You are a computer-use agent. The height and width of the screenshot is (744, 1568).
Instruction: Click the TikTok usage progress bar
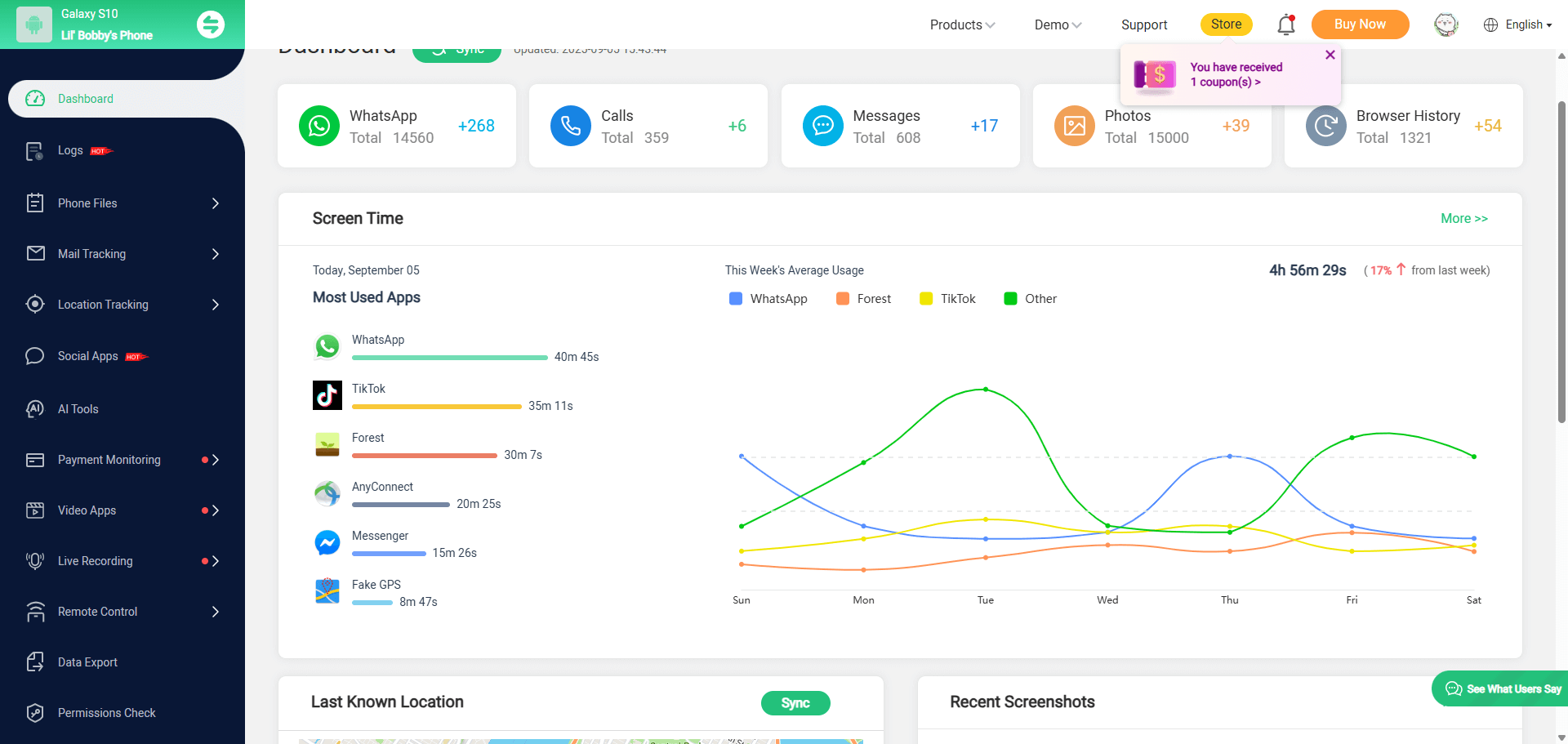tap(437, 407)
